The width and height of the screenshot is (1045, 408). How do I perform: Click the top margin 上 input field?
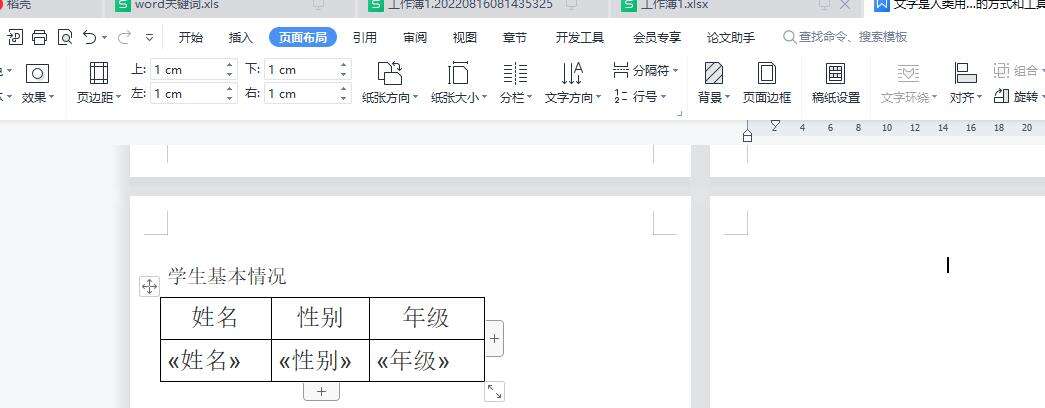[x=187, y=69]
